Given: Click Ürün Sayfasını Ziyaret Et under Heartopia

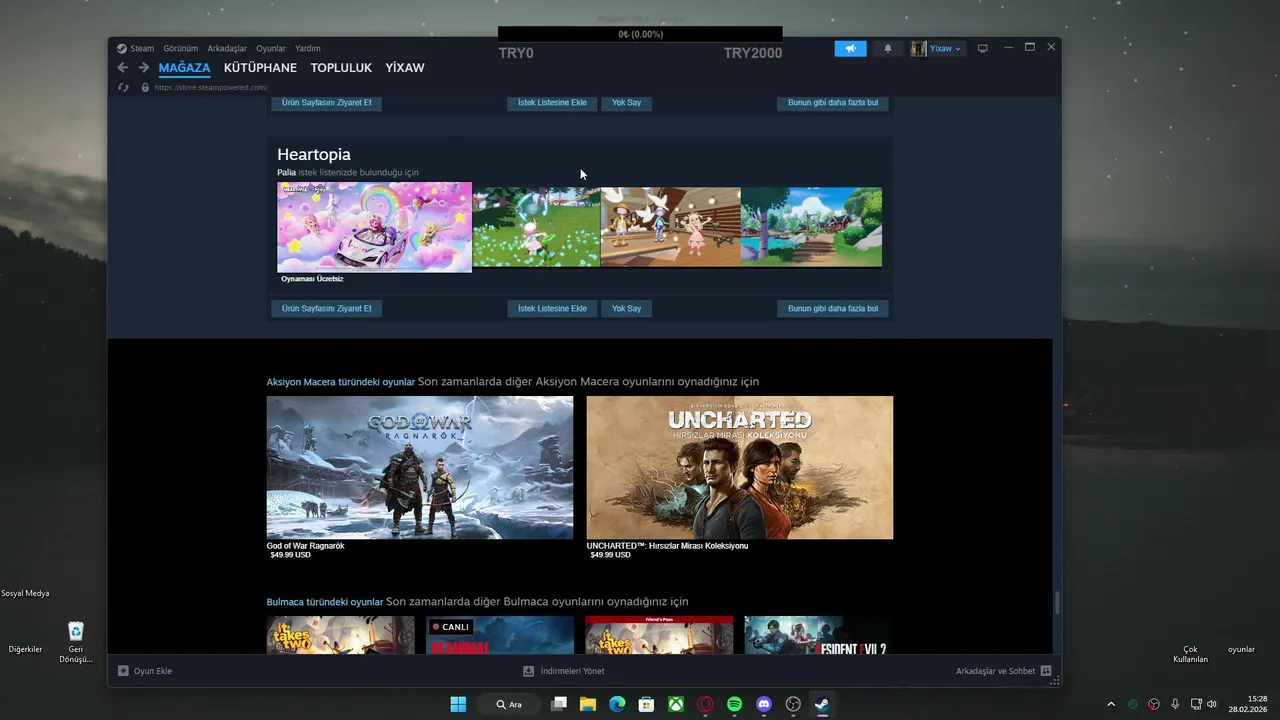Looking at the screenshot, I should pyautogui.click(x=327, y=308).
